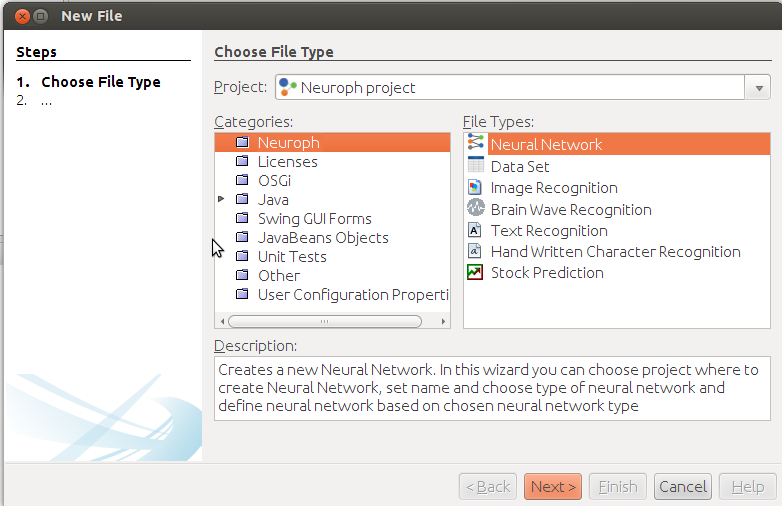Image resolution: width=782 pixels, height=506 pixels.
Task: Expand the Java category tree node
Action: [x=222, y=200]
